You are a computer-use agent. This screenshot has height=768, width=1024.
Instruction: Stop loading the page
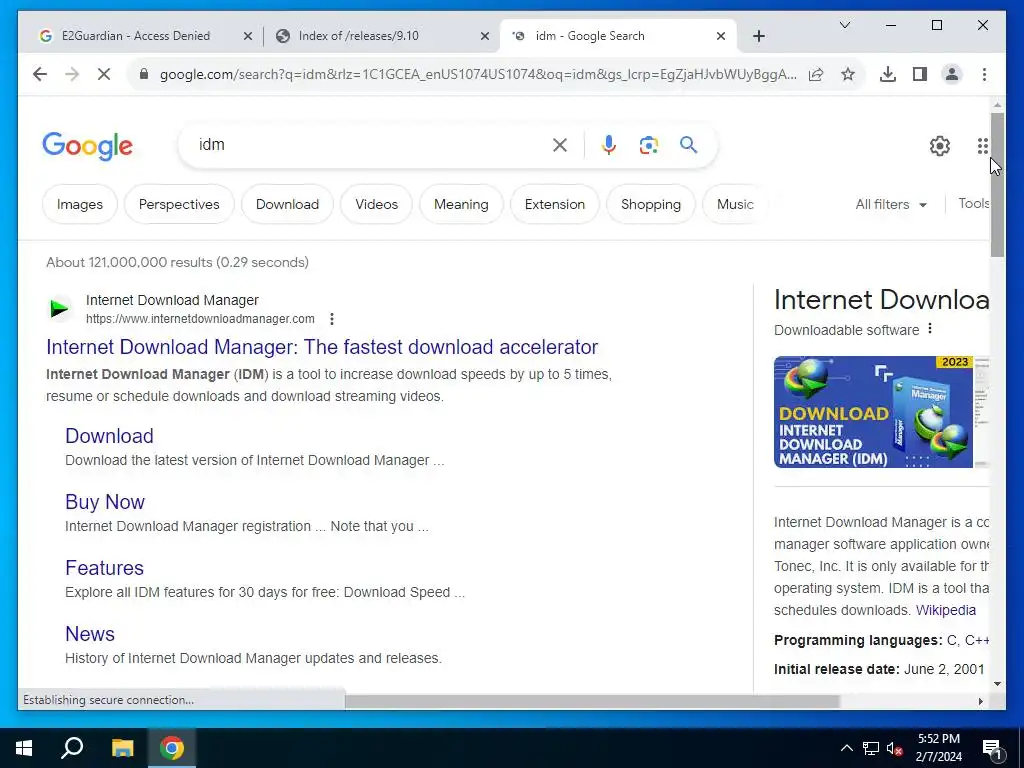(x=104, y=74)
